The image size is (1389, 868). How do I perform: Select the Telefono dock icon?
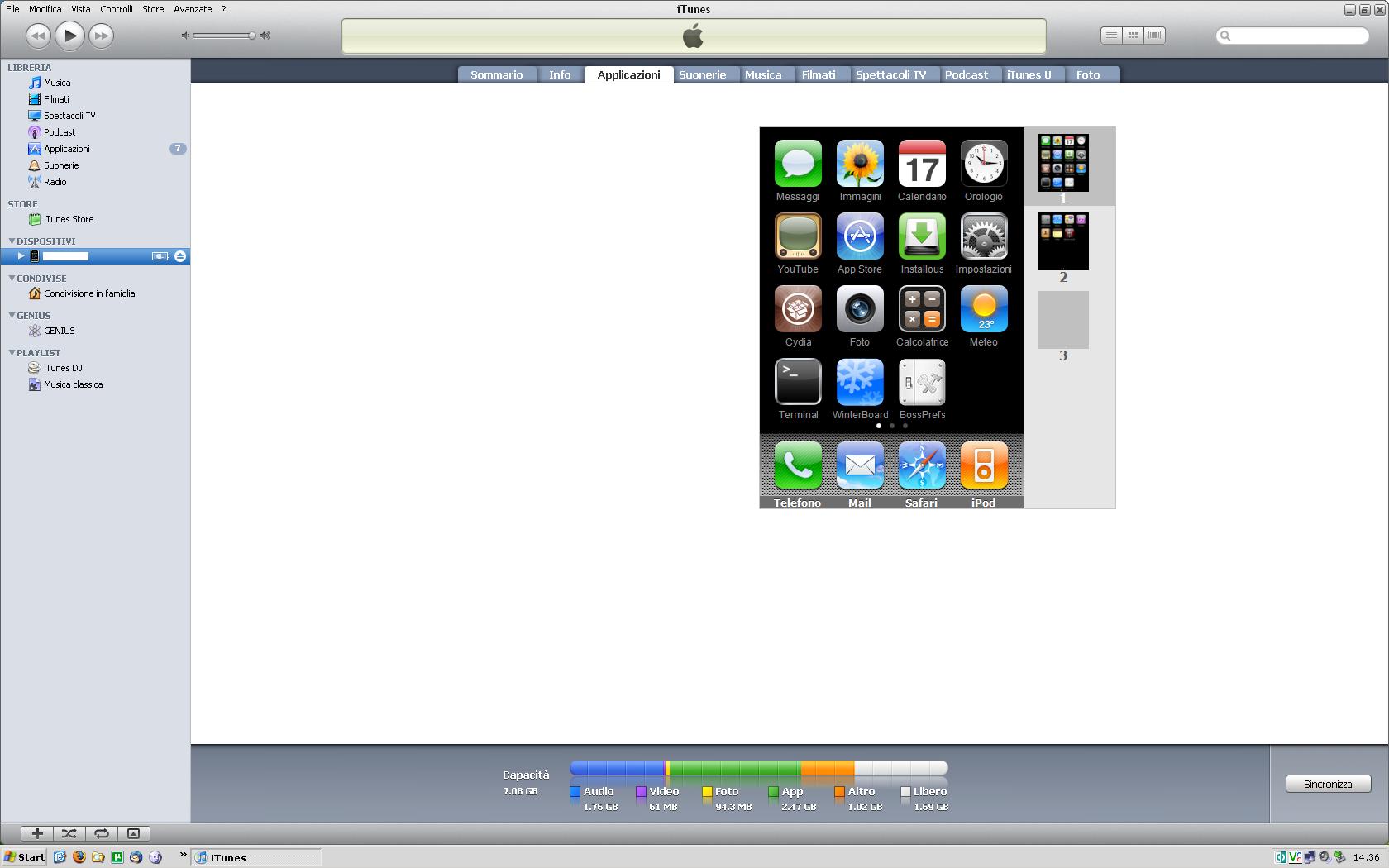click(x=798, y=465)
